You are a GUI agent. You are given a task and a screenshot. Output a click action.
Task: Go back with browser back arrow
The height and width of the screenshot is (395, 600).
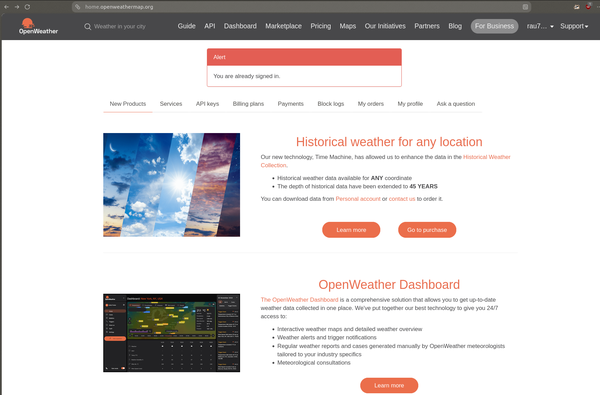pyautogui.click(x=7, y=7)
